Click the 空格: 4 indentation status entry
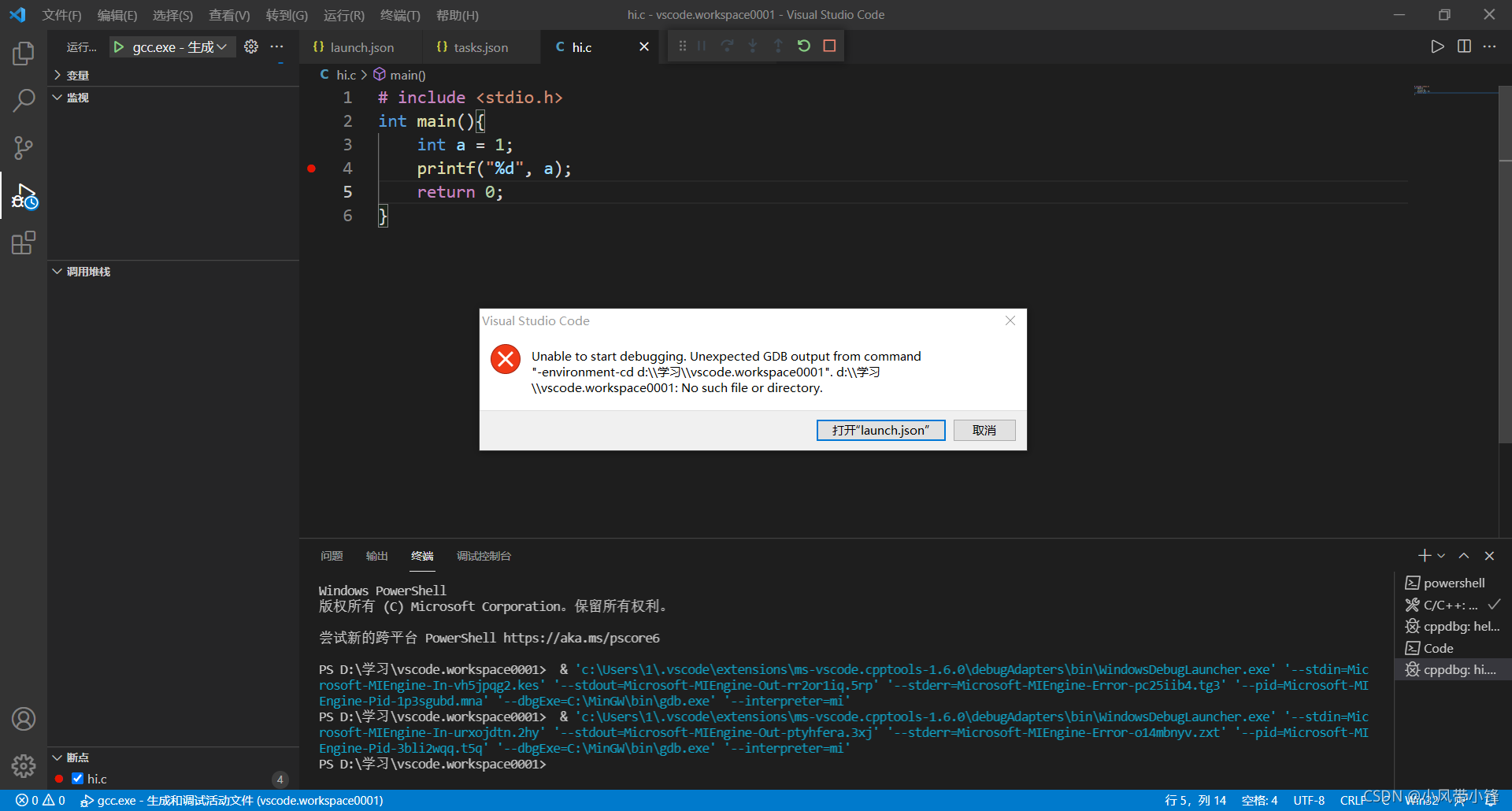Screen dimensions: 1512x811 click(1259, 800)
